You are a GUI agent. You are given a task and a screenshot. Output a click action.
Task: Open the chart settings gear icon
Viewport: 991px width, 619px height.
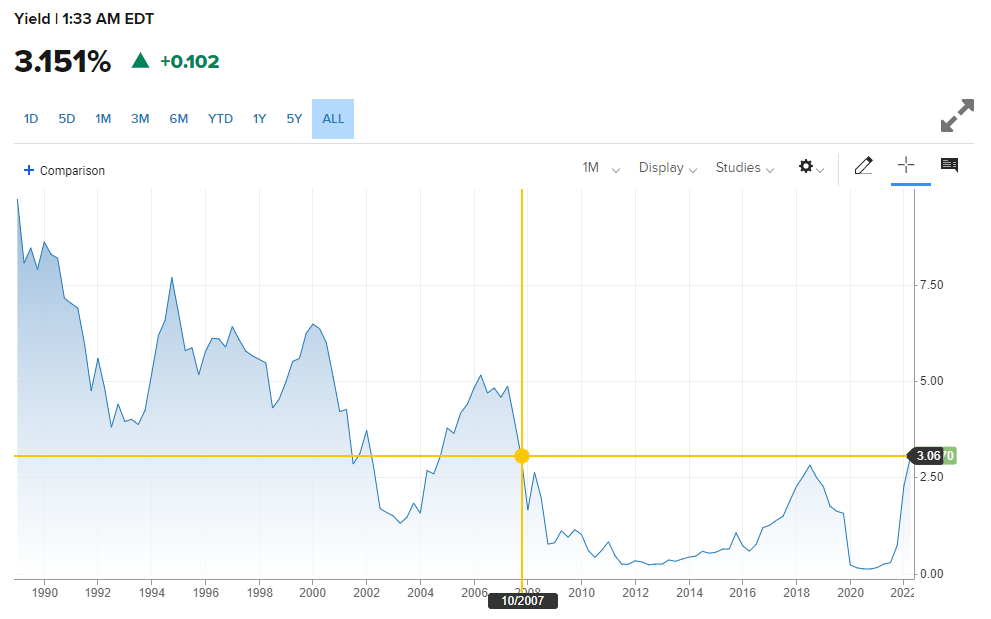(806, 166)
